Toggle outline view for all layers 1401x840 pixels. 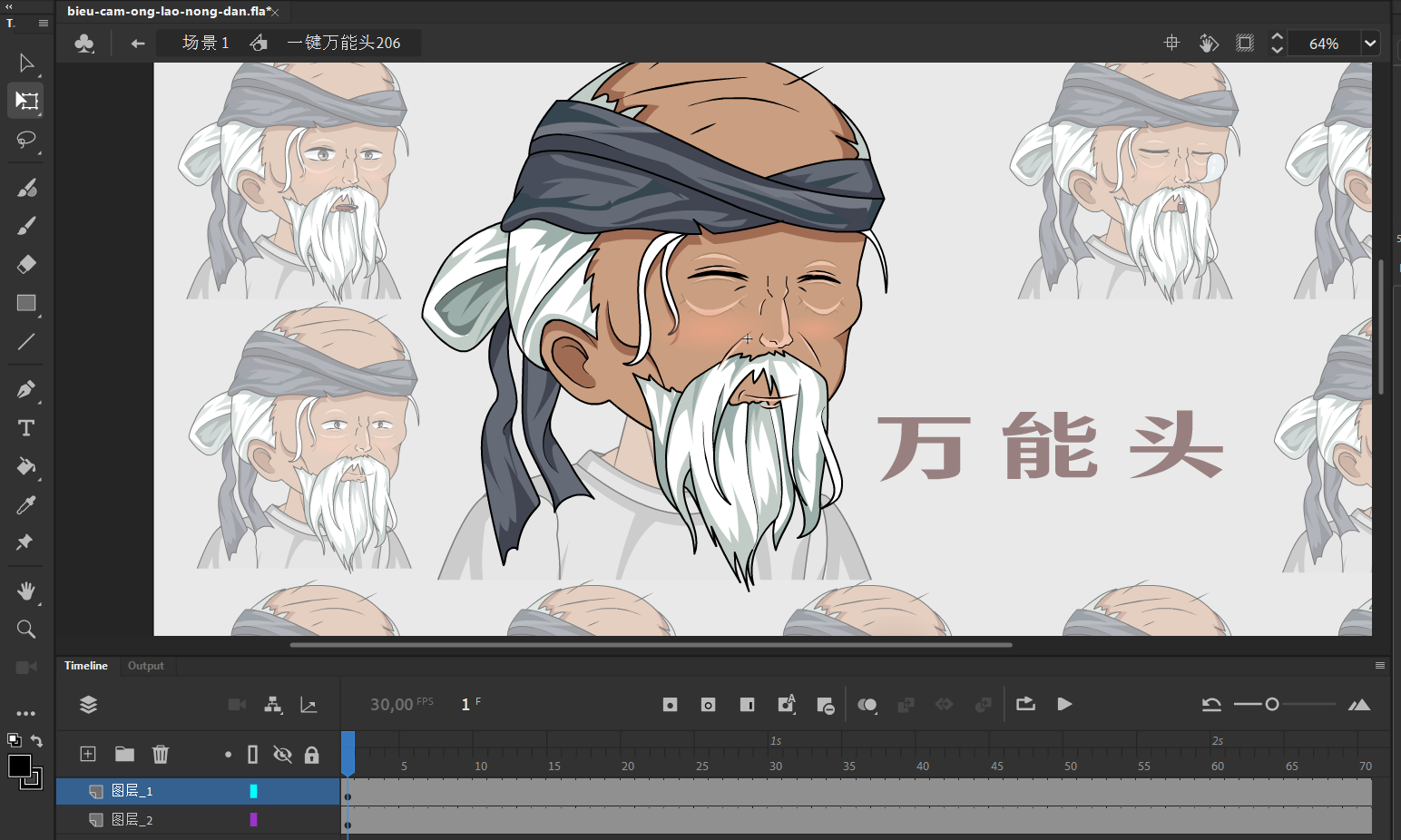[x=253, y=755]
